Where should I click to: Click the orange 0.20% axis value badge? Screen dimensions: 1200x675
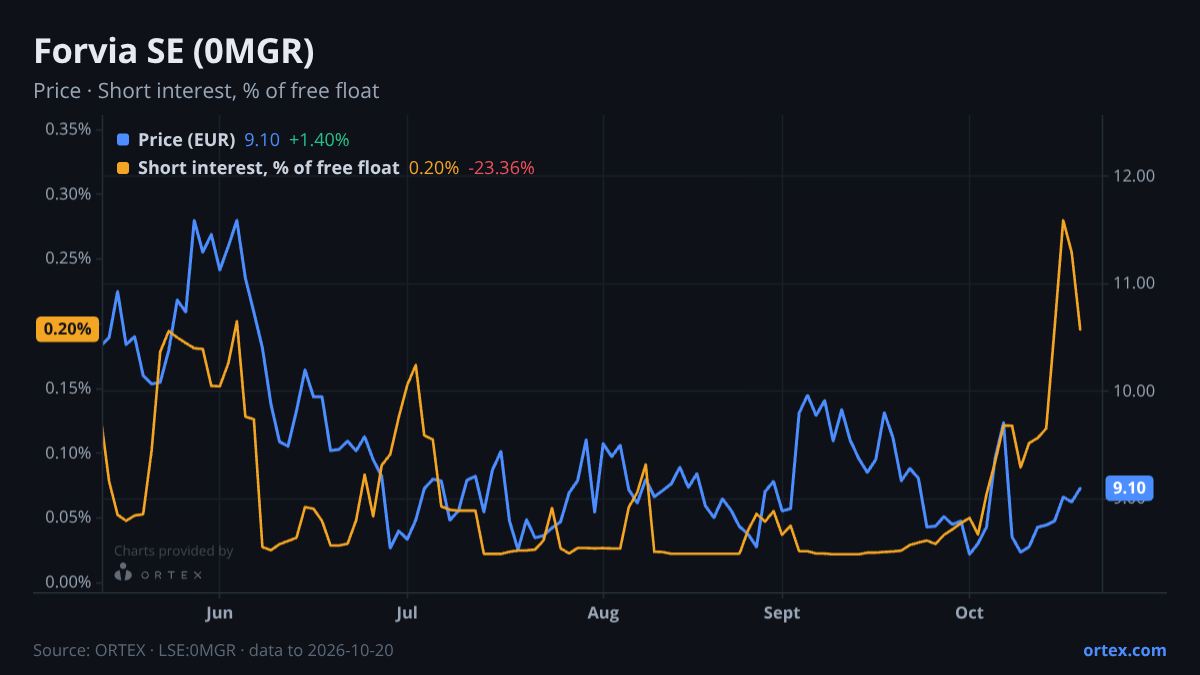pyautogui.click(x=66, y=329)
